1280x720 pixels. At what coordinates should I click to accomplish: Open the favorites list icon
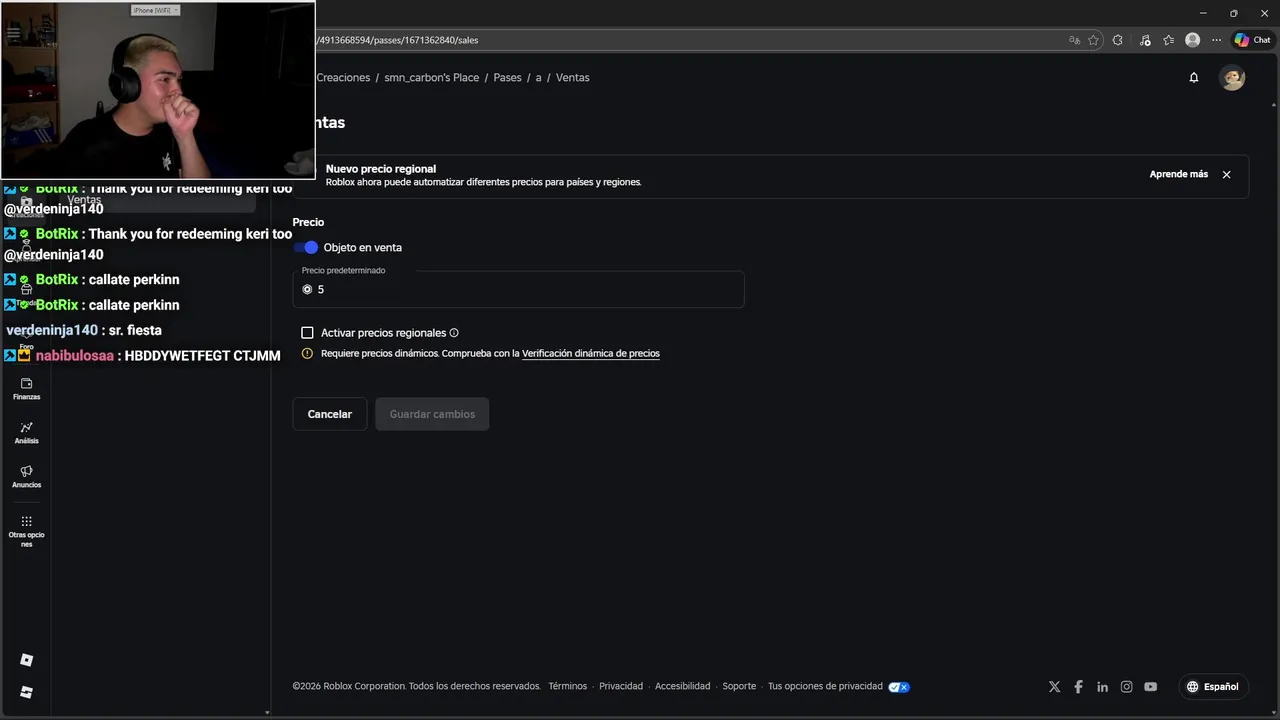point(1168,40)
